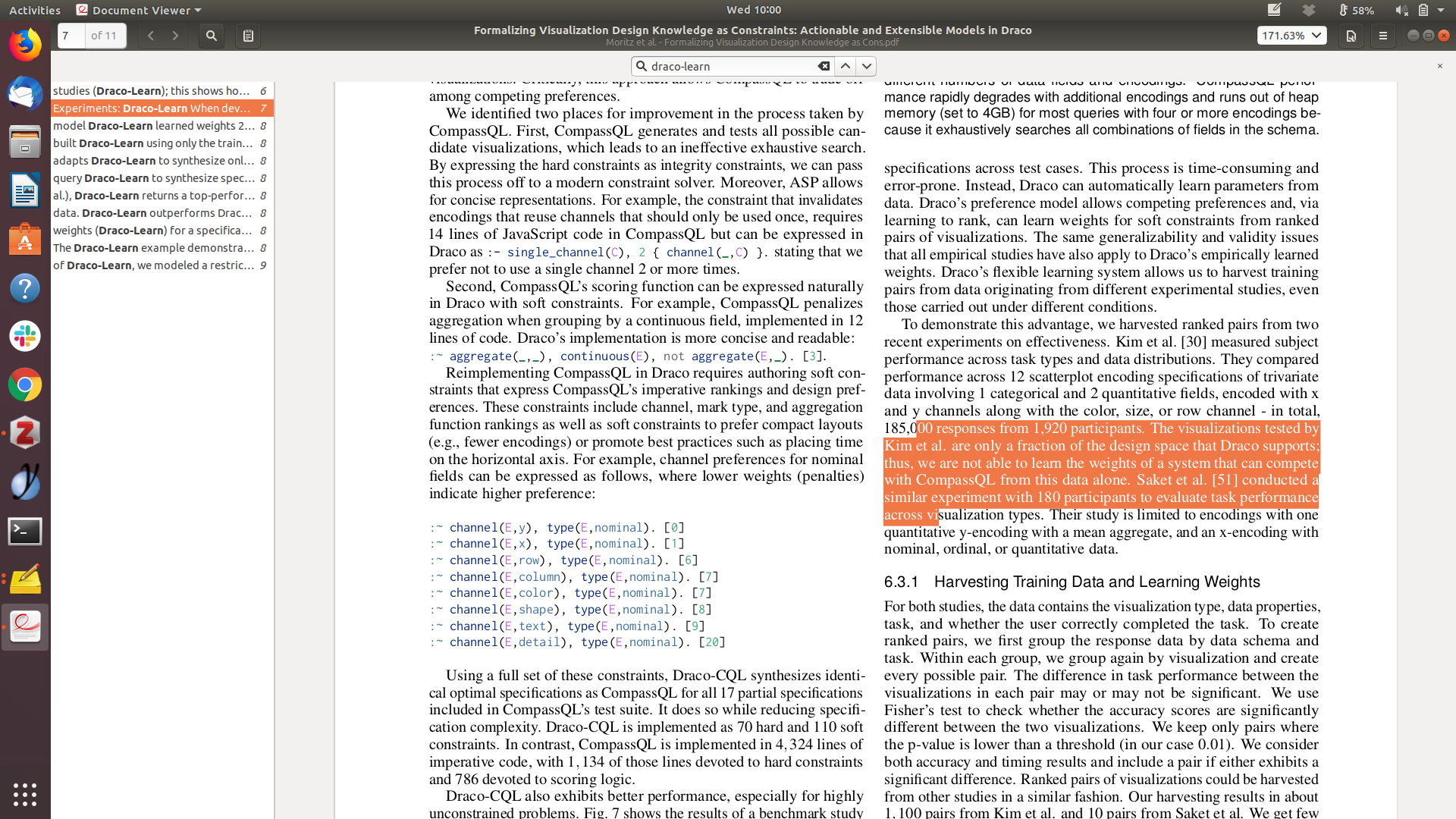Click the page number input field
Image resolution: width=1456 pixels, height=819 pixels.
pyautogui.click(x=71, y=36)
